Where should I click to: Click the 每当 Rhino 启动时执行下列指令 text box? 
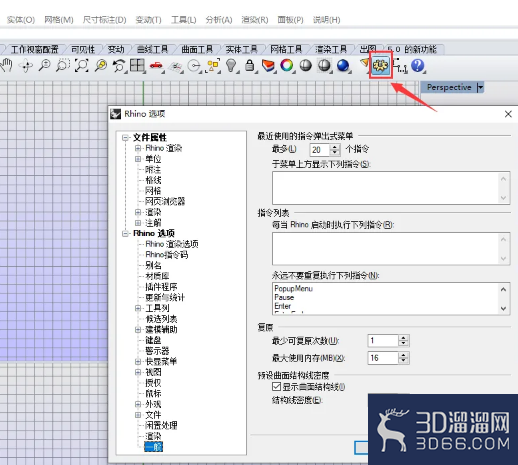391,249
